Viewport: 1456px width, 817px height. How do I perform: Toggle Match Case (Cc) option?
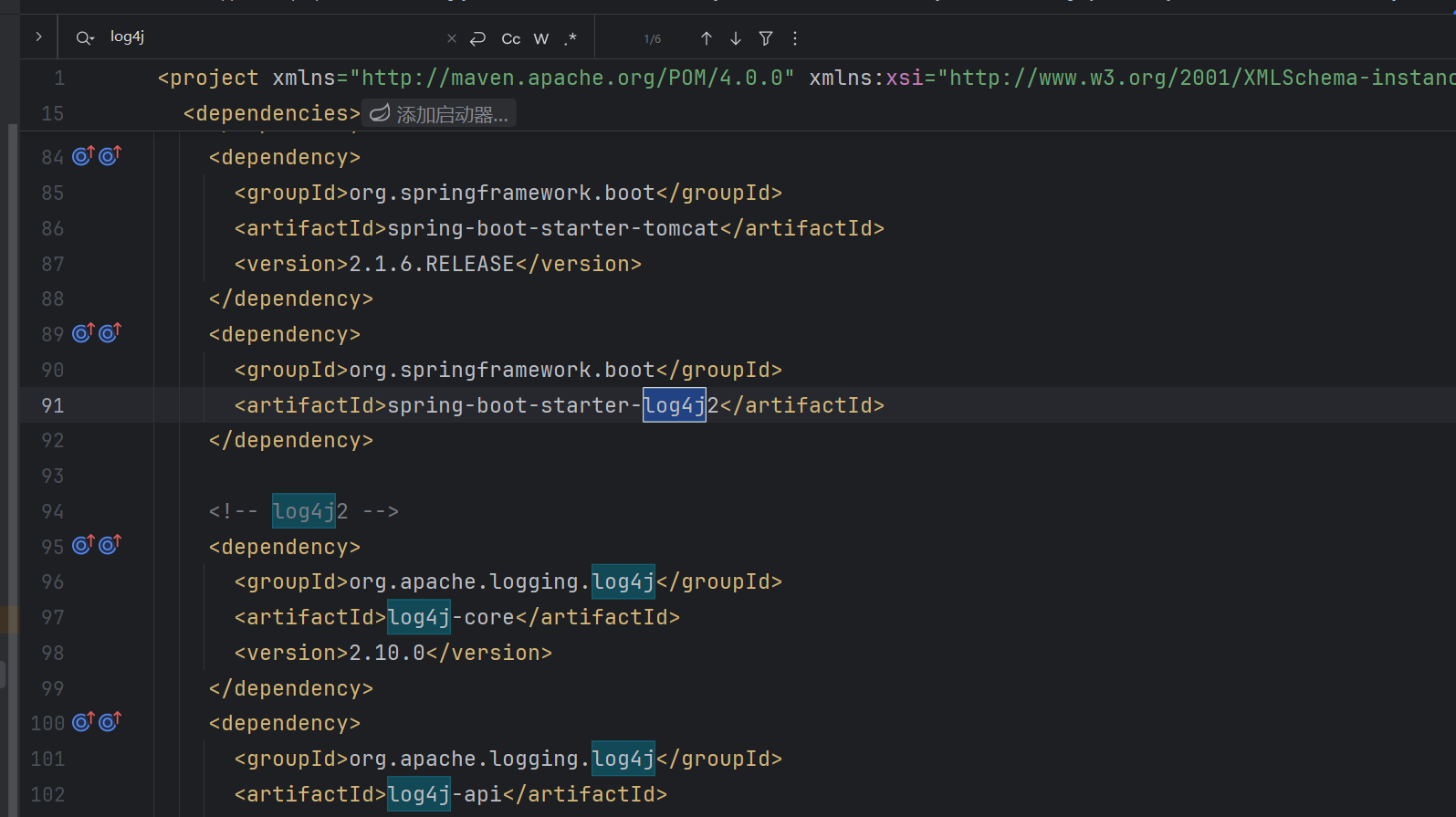pyautogui.click(x=511, y=38)
